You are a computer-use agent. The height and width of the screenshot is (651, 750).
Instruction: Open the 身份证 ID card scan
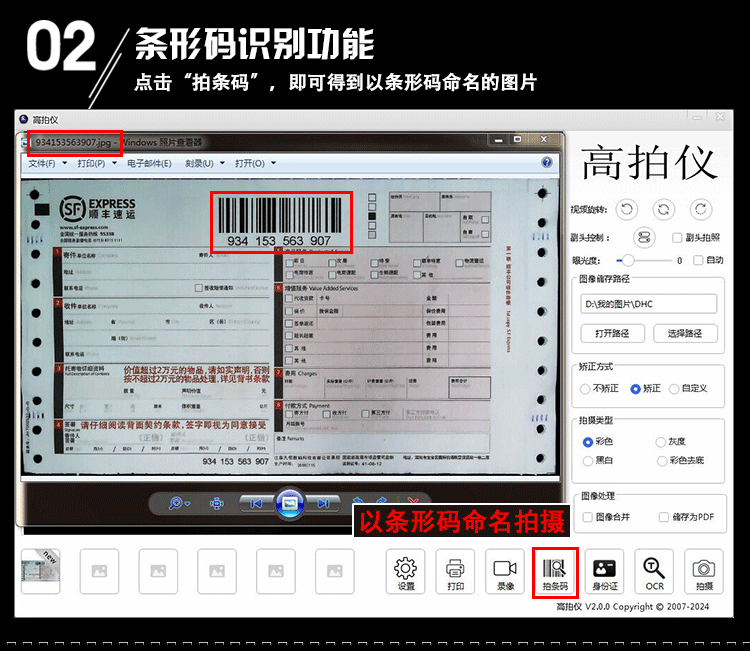coord(605,572)
